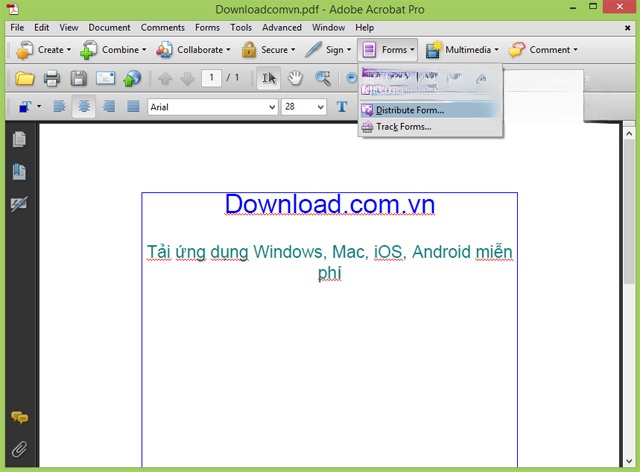Go to next page arrow
This screenshot has width=640, height=472.
point(187,78)
